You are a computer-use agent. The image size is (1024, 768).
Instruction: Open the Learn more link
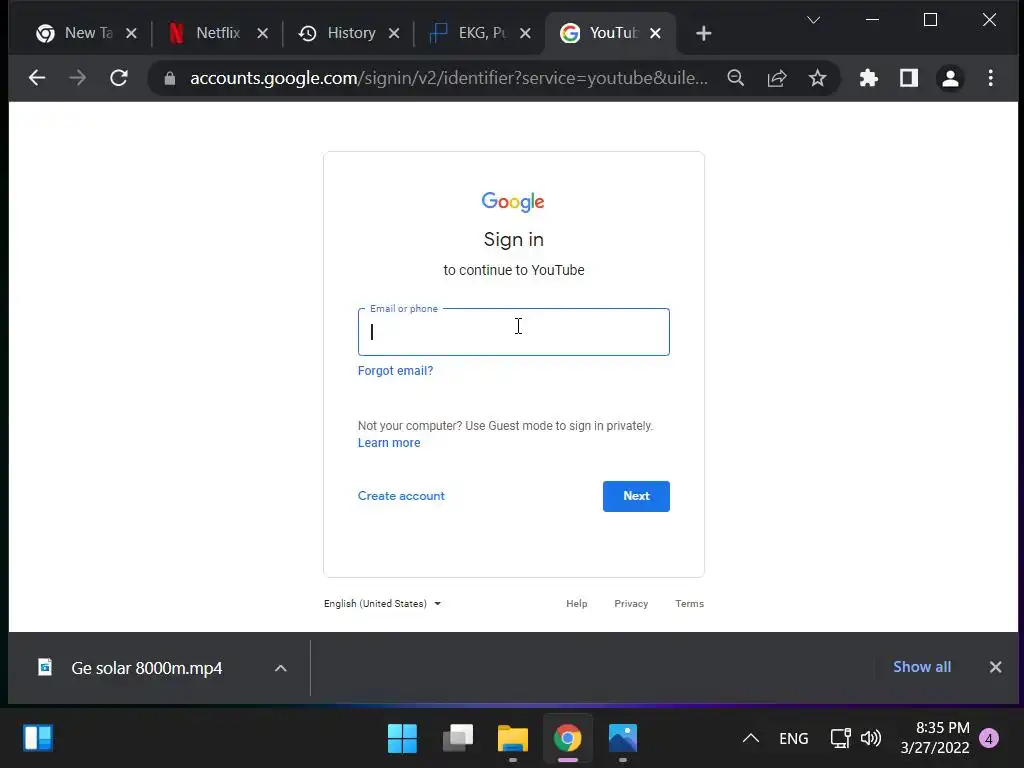tap(389, 443)
